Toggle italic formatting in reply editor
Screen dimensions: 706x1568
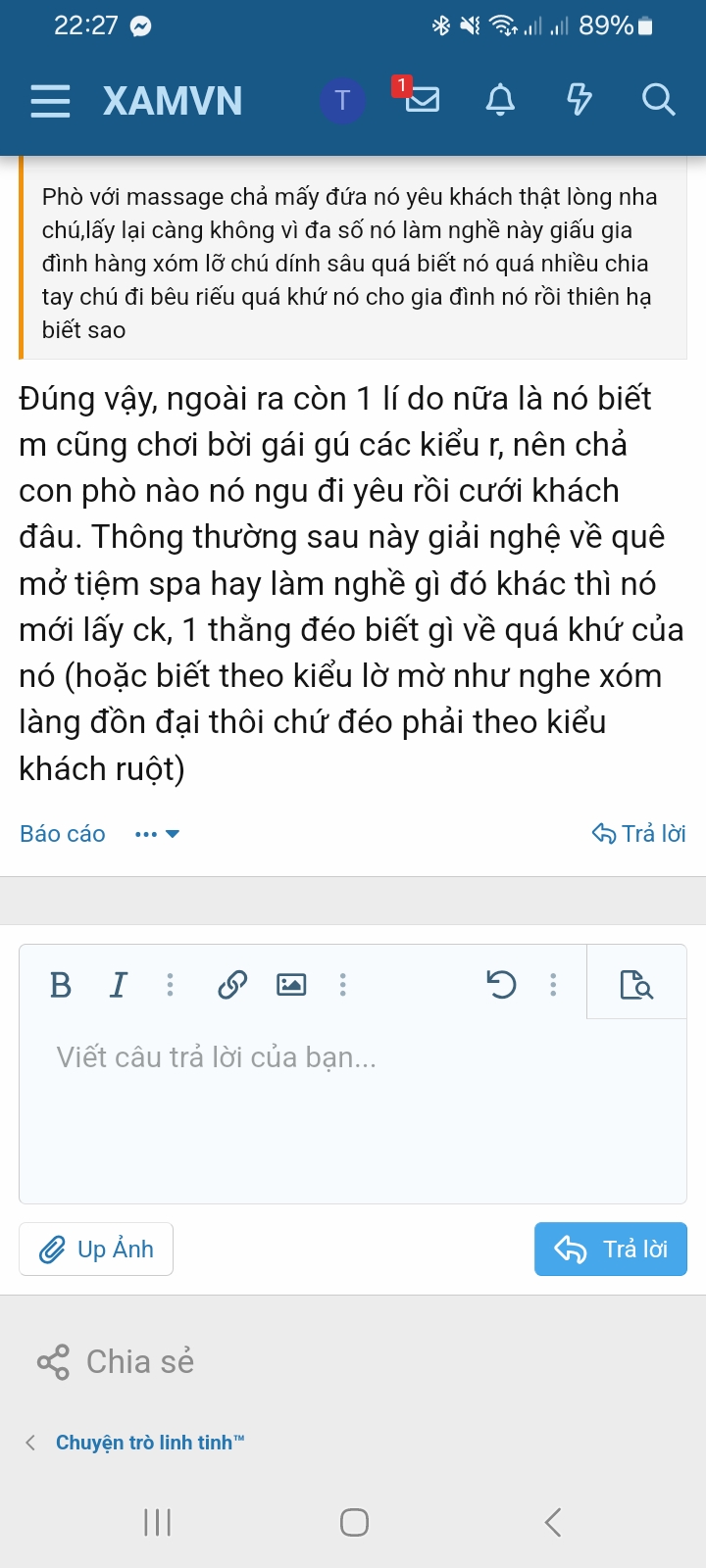click(119, 984)
